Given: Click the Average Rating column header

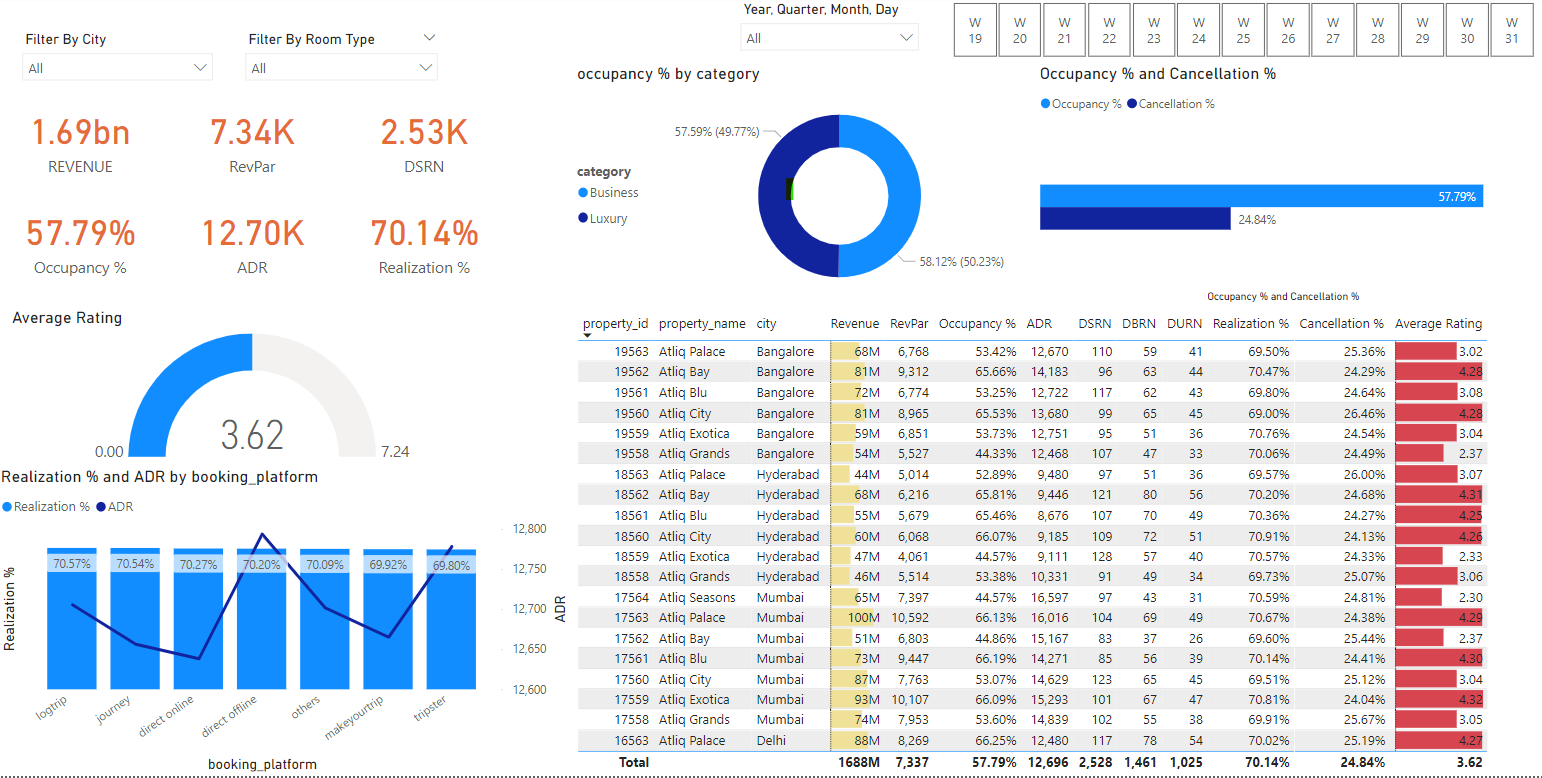Looking at the screenshot, I should pos(1438,323).
